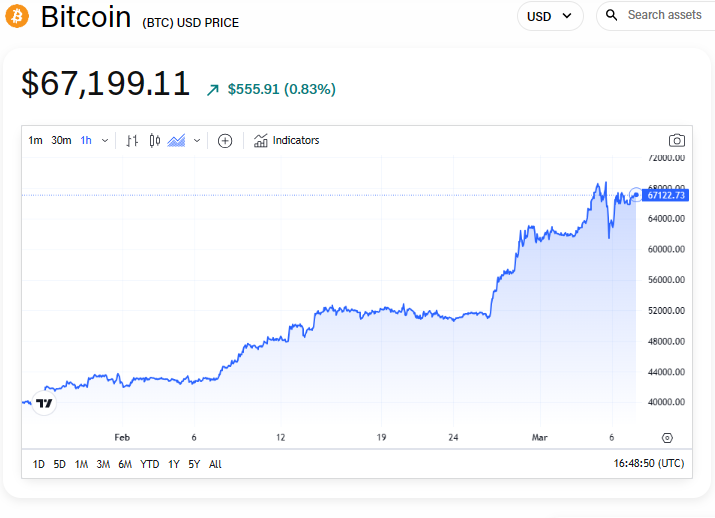Open the Indicators panel

[286, 141]
